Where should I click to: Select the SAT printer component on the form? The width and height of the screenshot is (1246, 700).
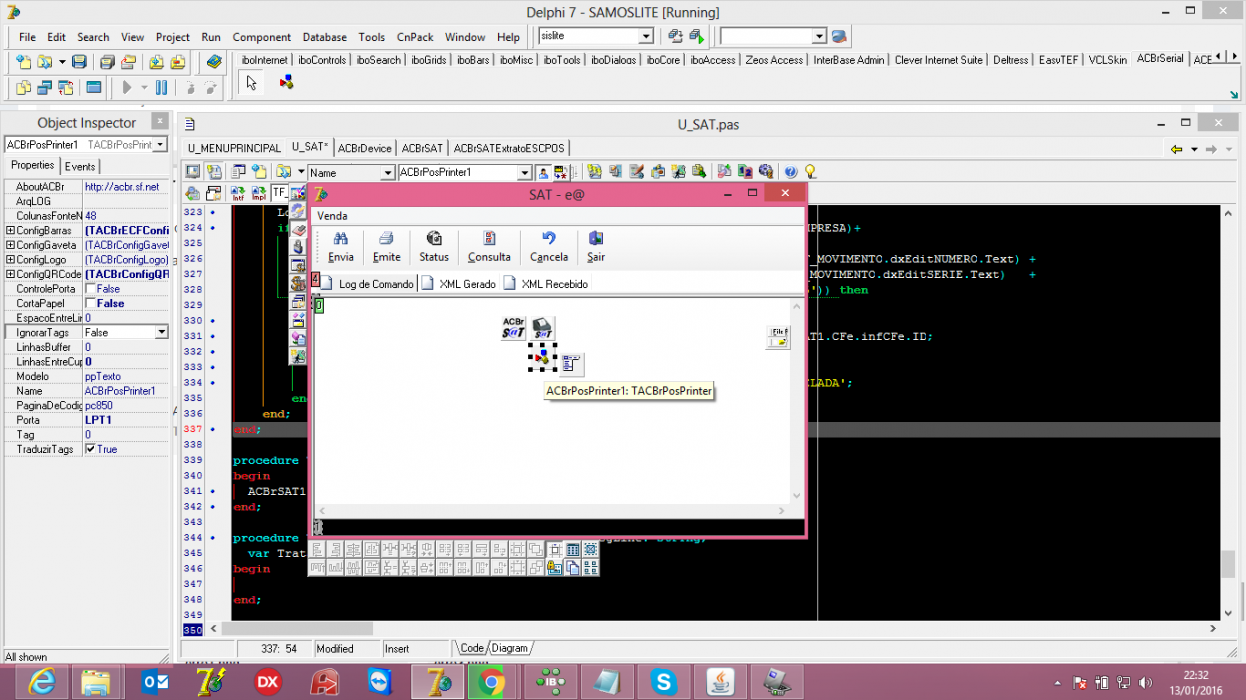point(542,328)
